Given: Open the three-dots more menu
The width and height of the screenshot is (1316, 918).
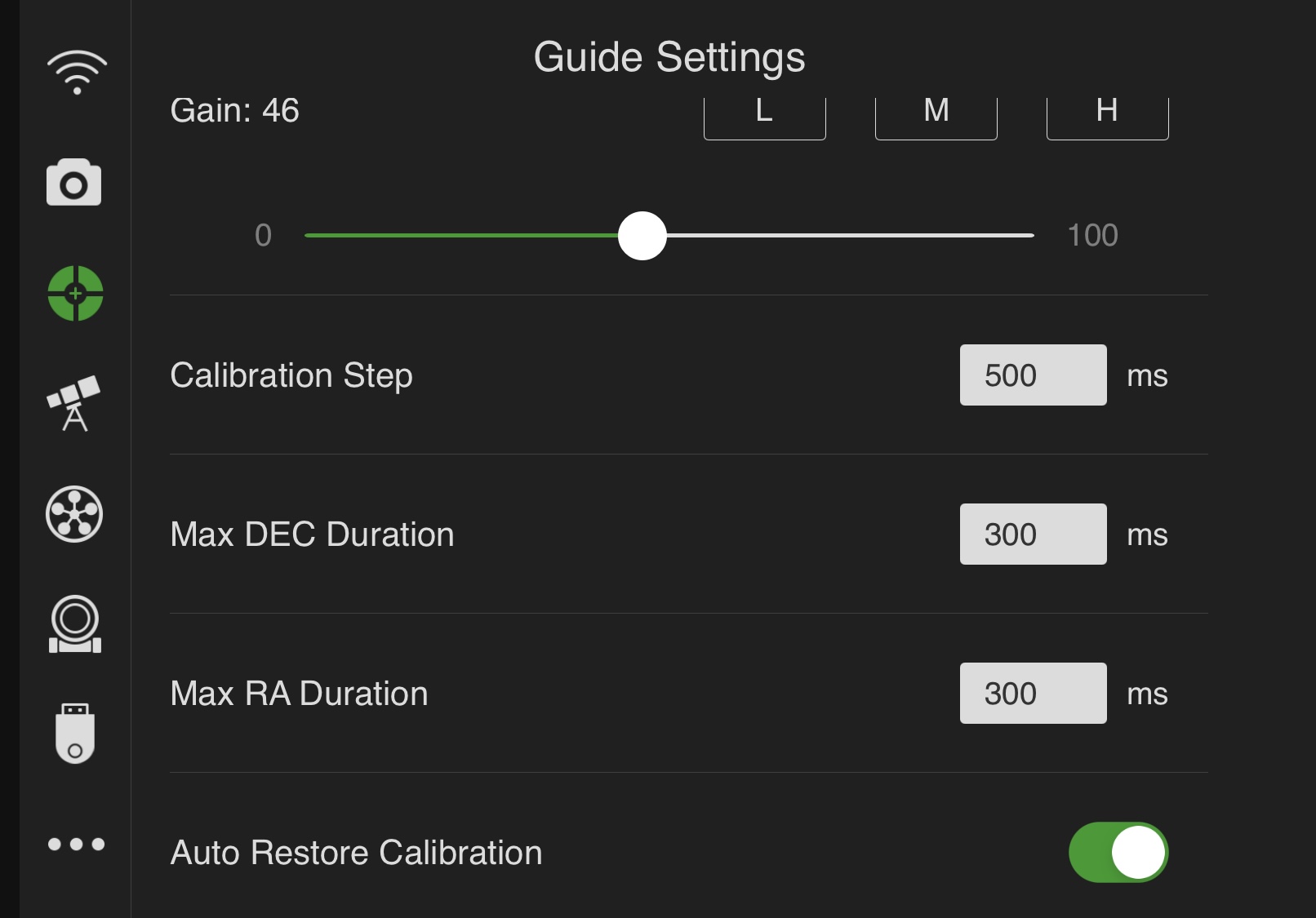Looking at the screenshot, I should (x=76, y=844).
